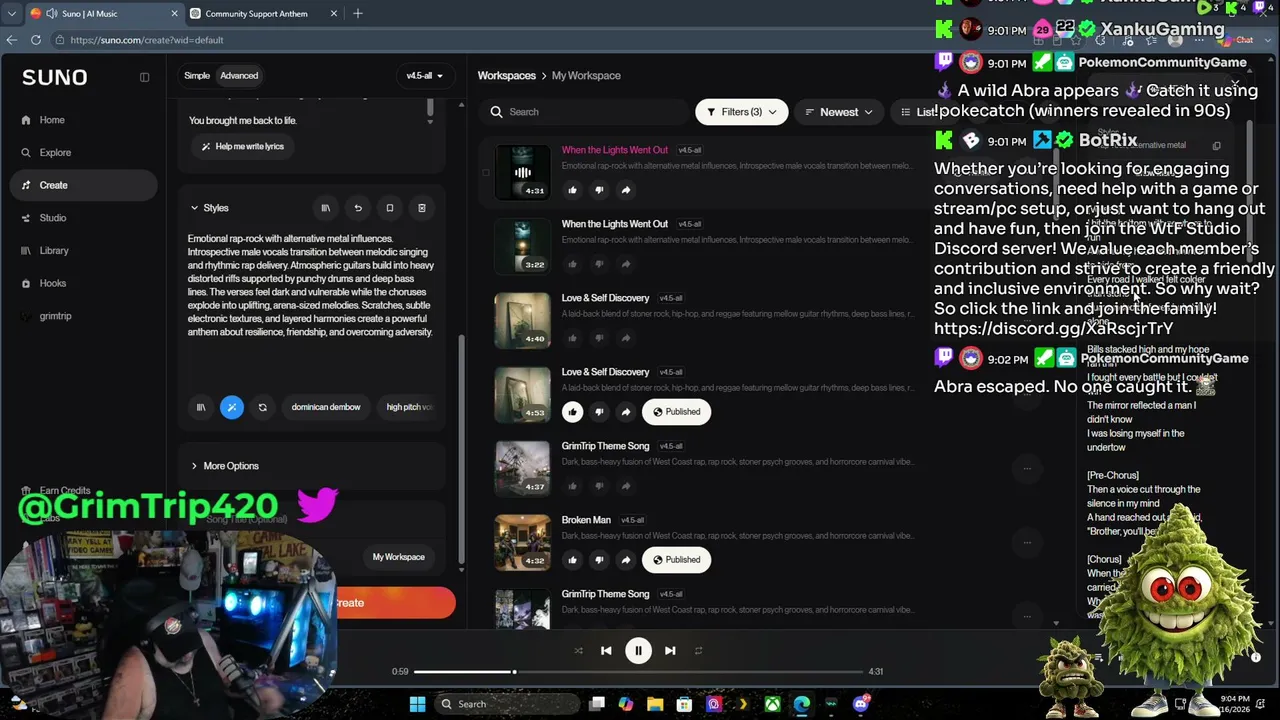Viewport: 1280px width, 720px height.
Task: Dislike the 4:40 Love & Self Discovery track
Action: click(x=599, y=338)
